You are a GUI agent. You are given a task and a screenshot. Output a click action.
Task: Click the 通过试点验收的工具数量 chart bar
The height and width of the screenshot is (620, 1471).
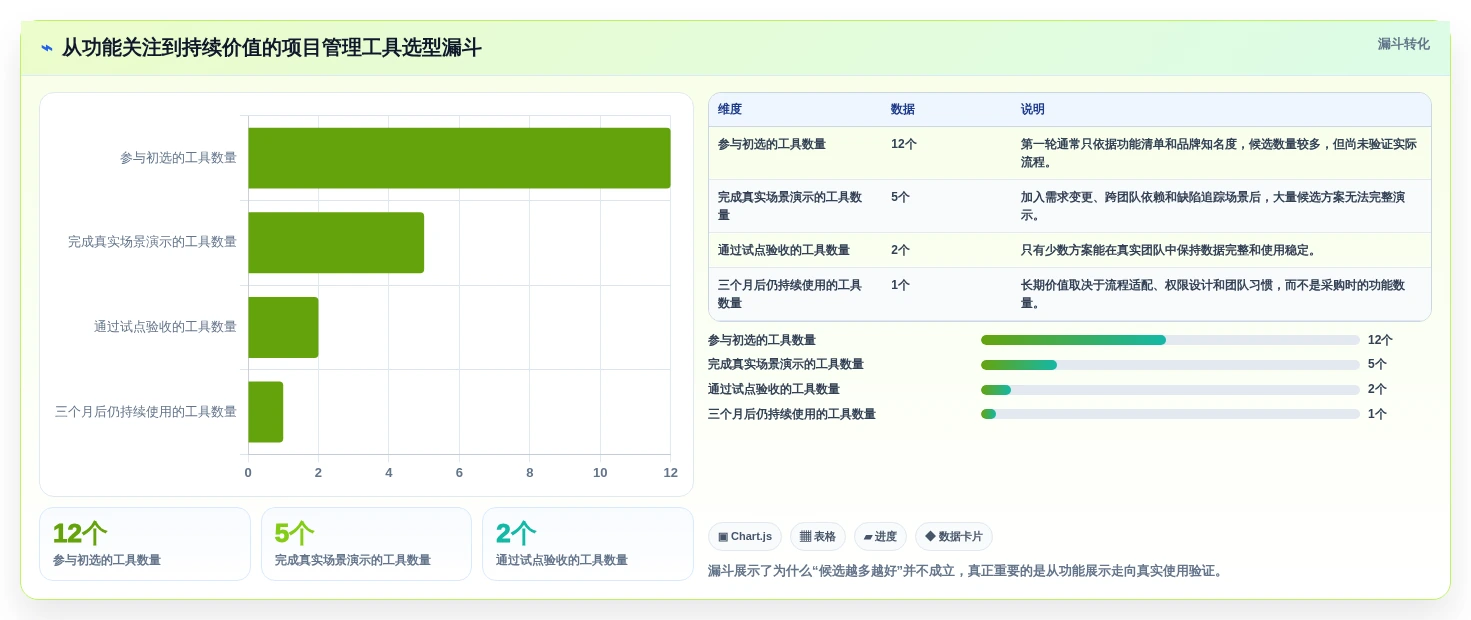[283, 327]
